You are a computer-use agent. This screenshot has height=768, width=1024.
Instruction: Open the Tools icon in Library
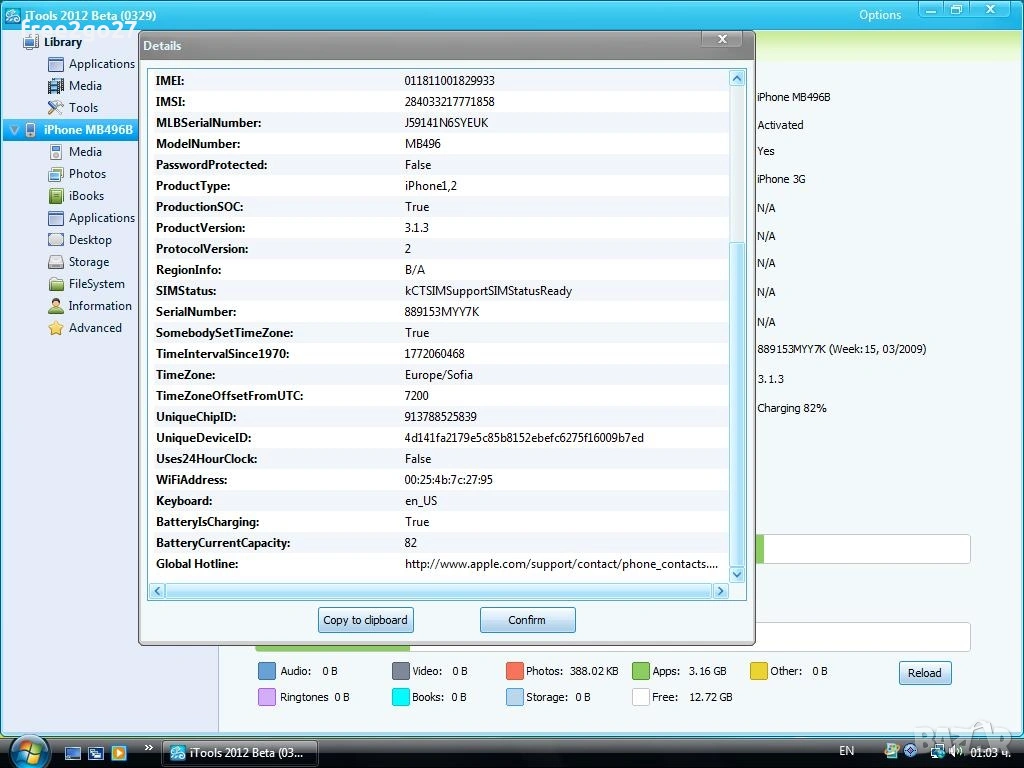(x=56, y=108)
